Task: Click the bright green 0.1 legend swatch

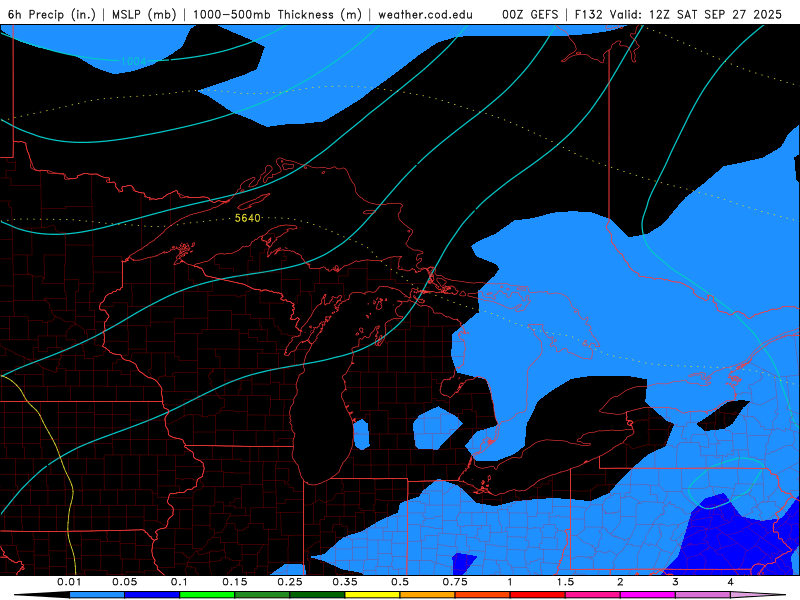Action: click(x=207, y=595)
